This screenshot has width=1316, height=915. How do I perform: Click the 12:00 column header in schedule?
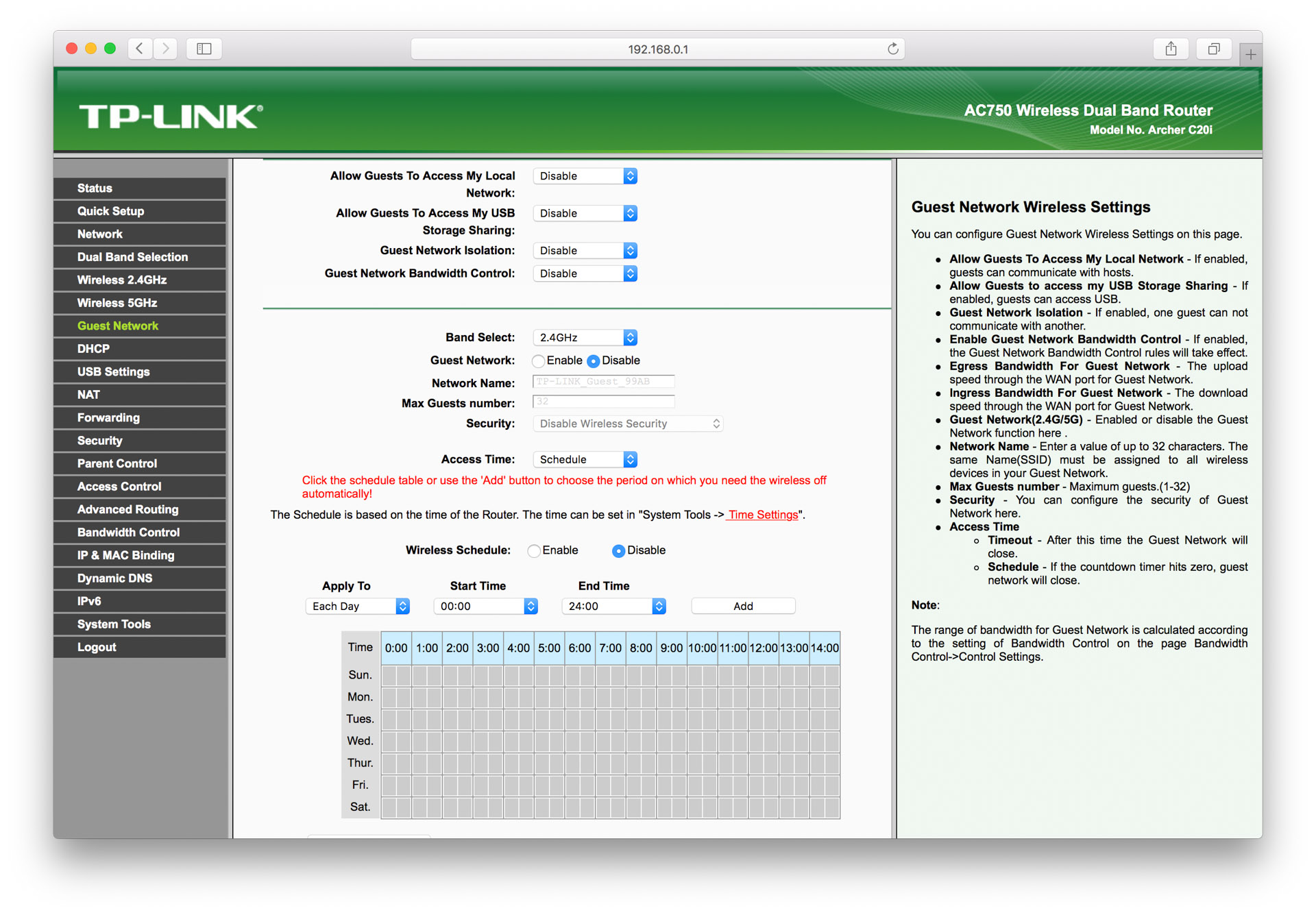(763, 648)
